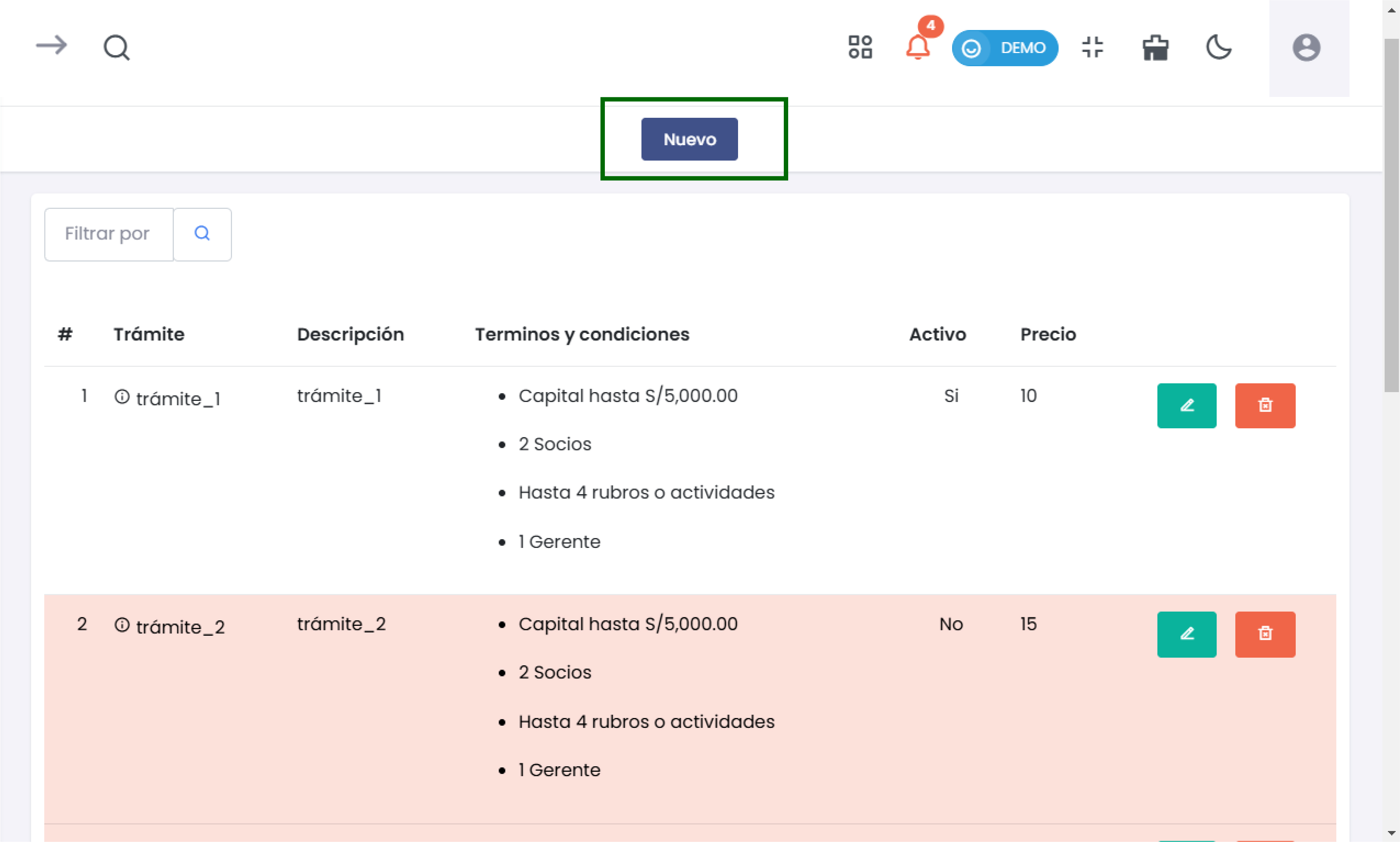Open the apps grid icon
Screen dimensions: 1400x842
point(860,48)
